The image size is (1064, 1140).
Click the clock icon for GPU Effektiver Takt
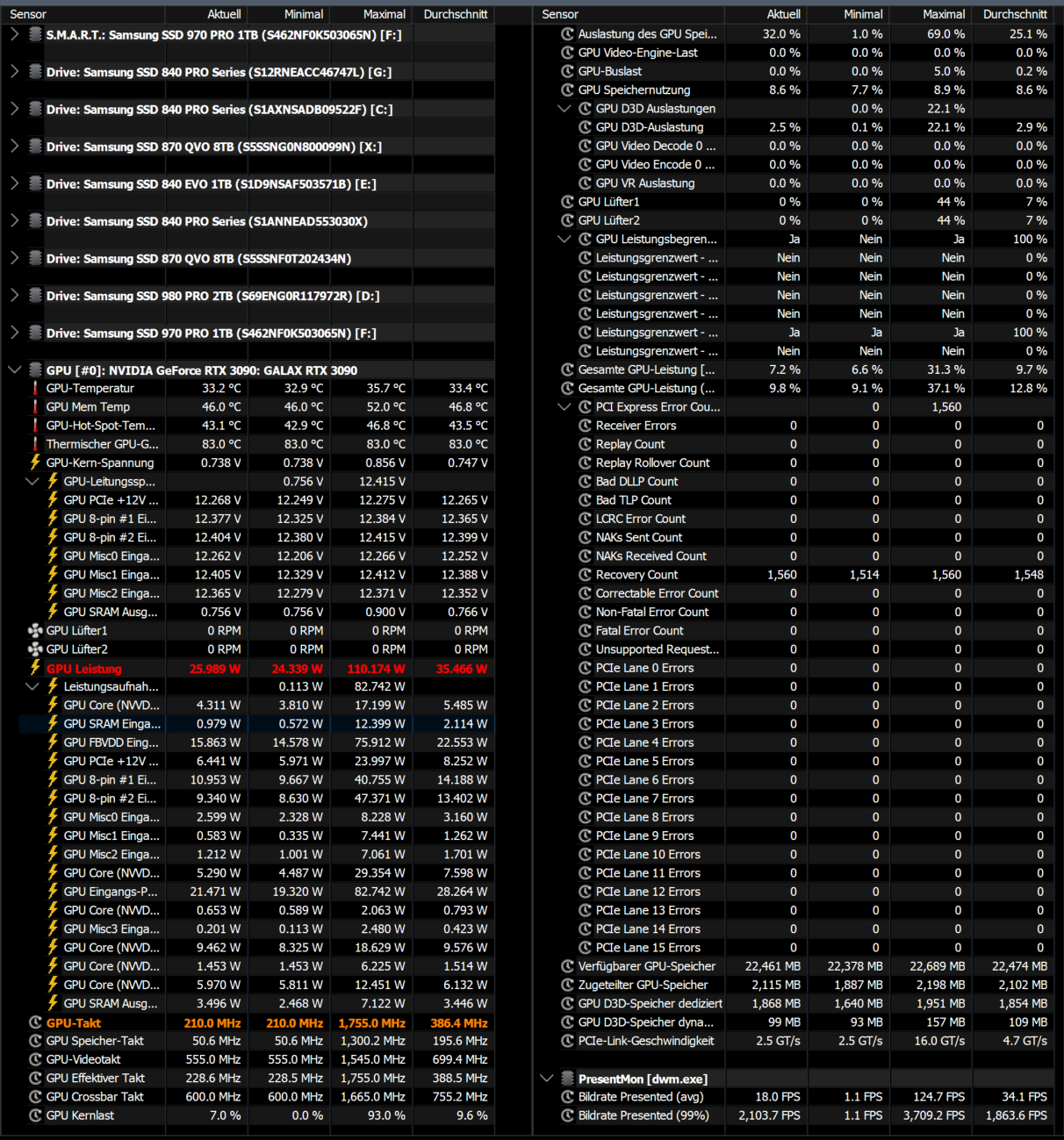click(x=35, y=1079)
